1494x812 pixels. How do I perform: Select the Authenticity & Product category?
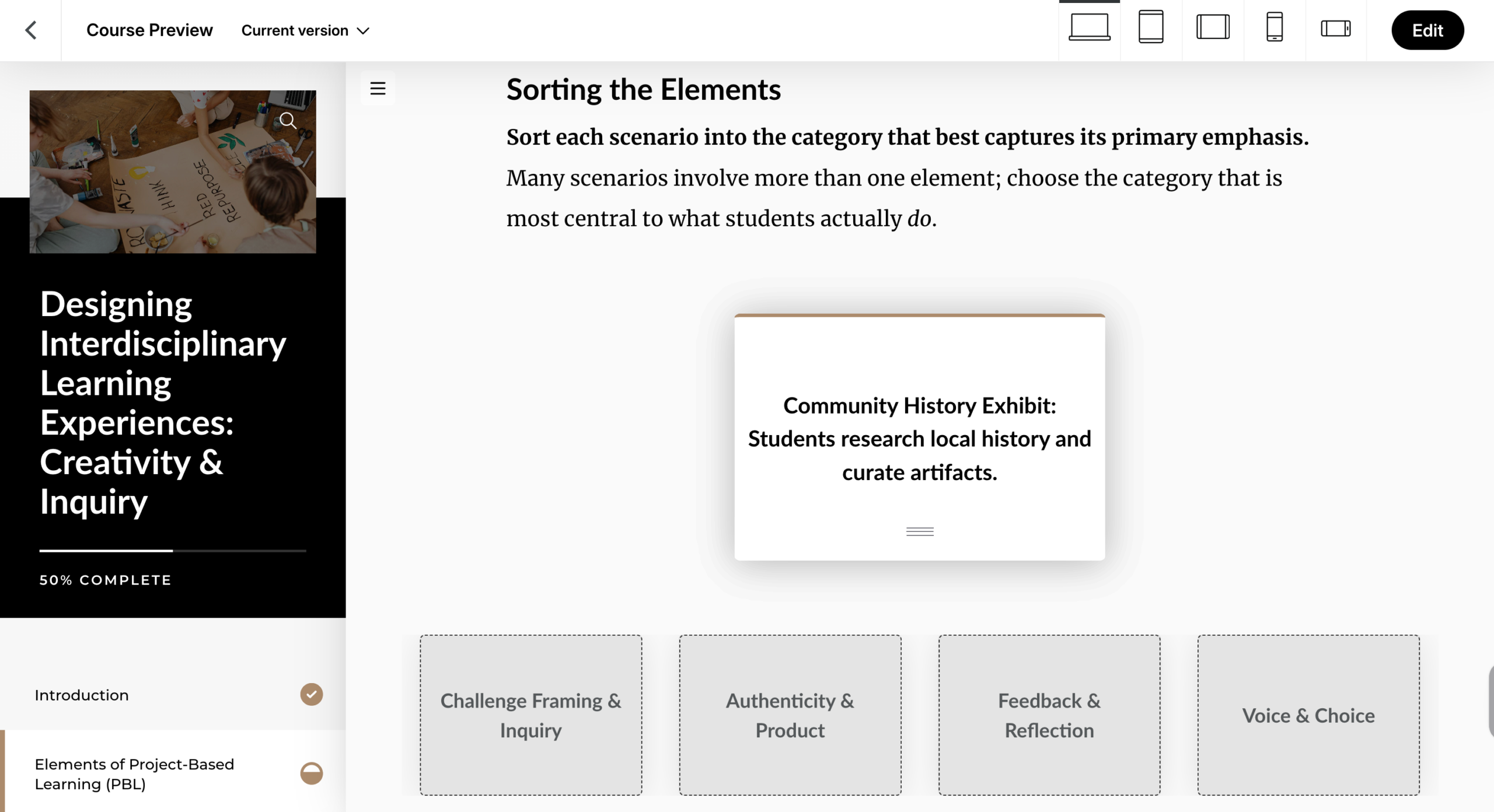(790, 715)
